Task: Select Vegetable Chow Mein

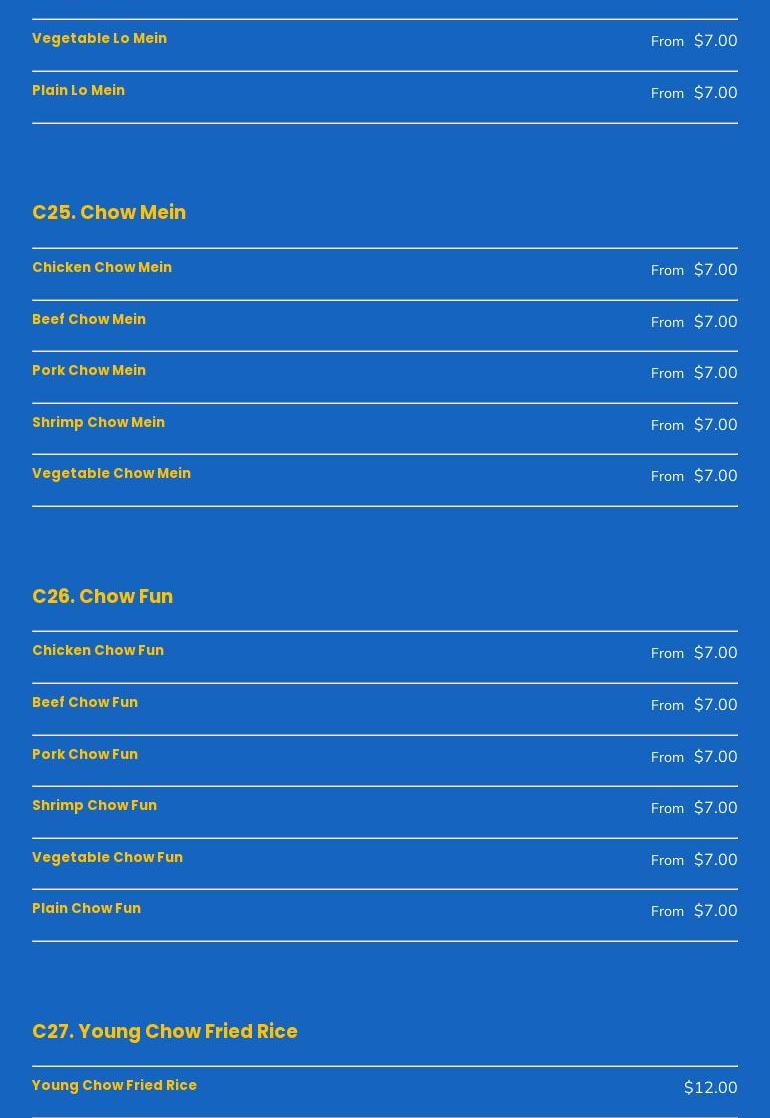Action: point(112,474)
